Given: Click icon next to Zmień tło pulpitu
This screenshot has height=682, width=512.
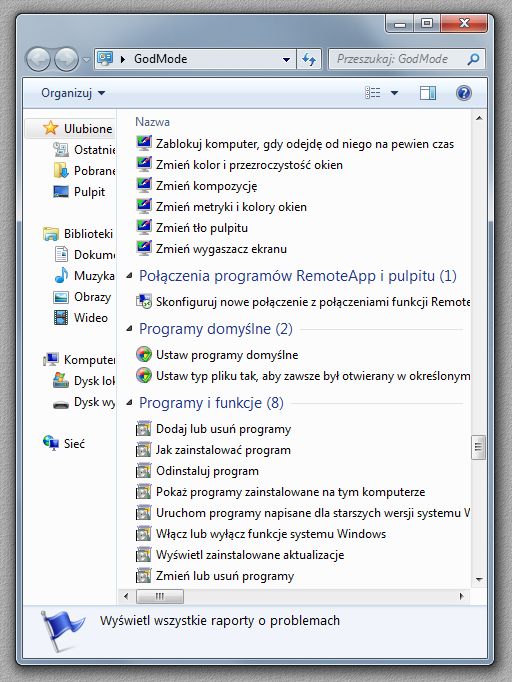Looking at the screenshot, I should pos(144,227).
